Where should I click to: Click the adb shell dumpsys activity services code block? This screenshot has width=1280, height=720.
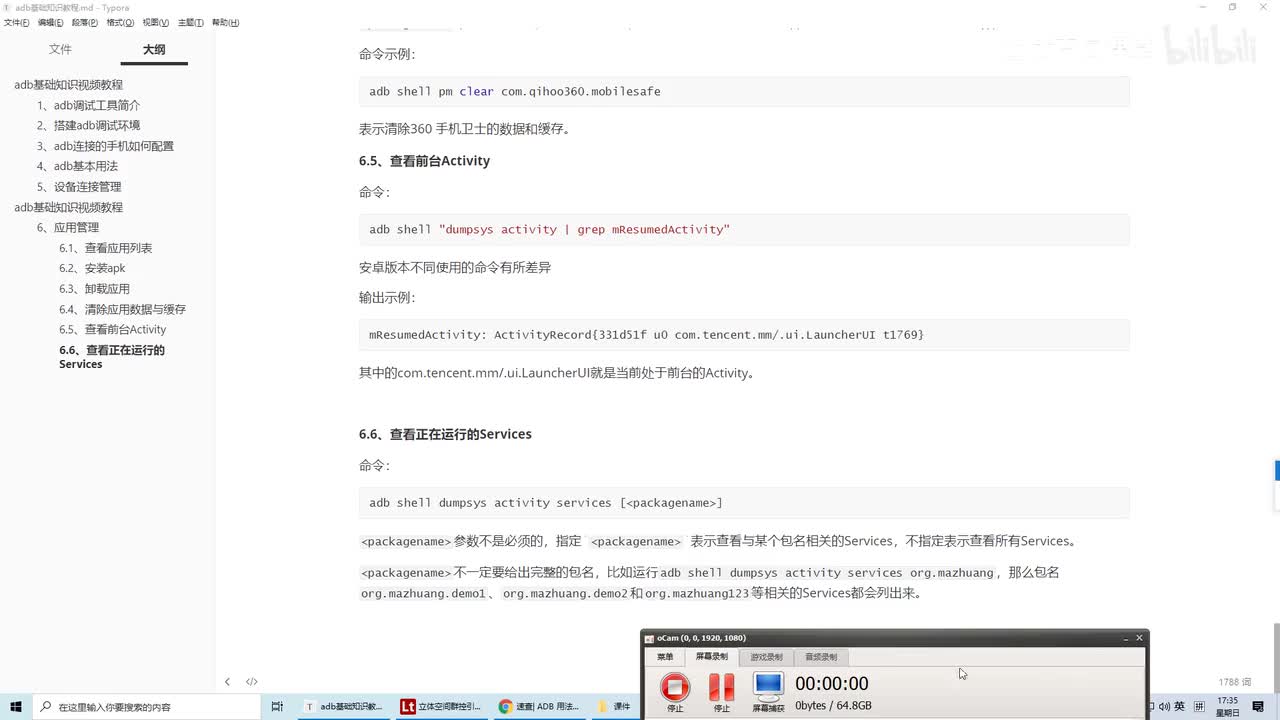click(744, 502)
